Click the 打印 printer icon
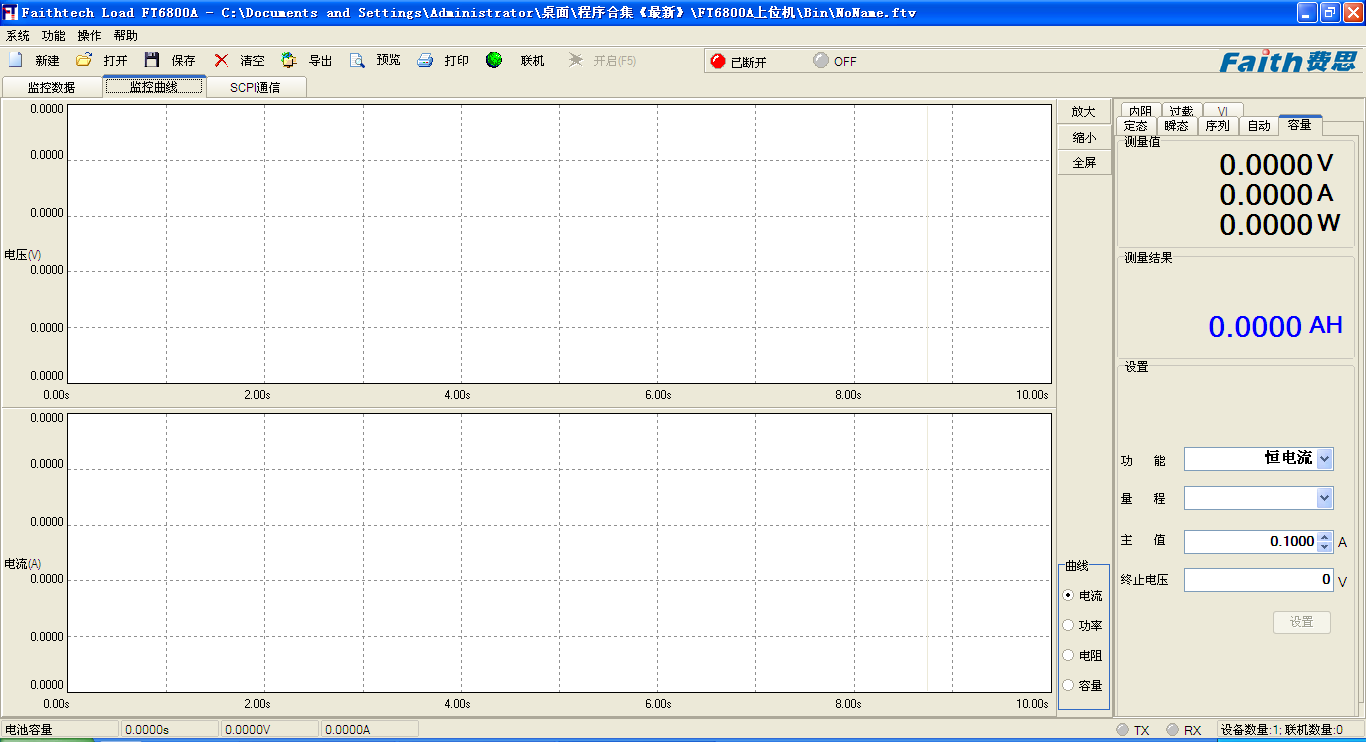1366x742 pixels. pyautogui.click(x=425, y=60)
